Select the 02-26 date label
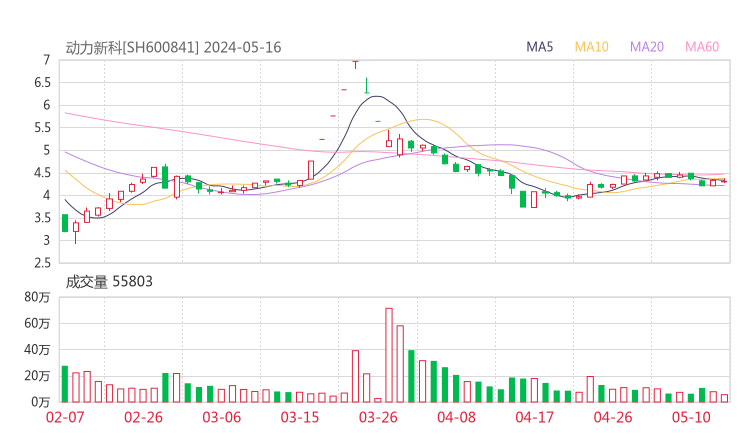 coord(143,417)
